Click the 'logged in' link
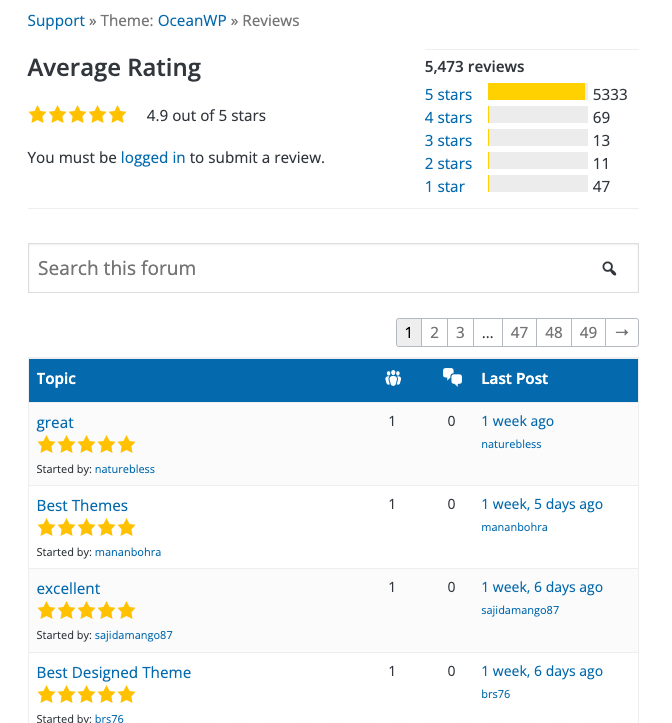 153,157
